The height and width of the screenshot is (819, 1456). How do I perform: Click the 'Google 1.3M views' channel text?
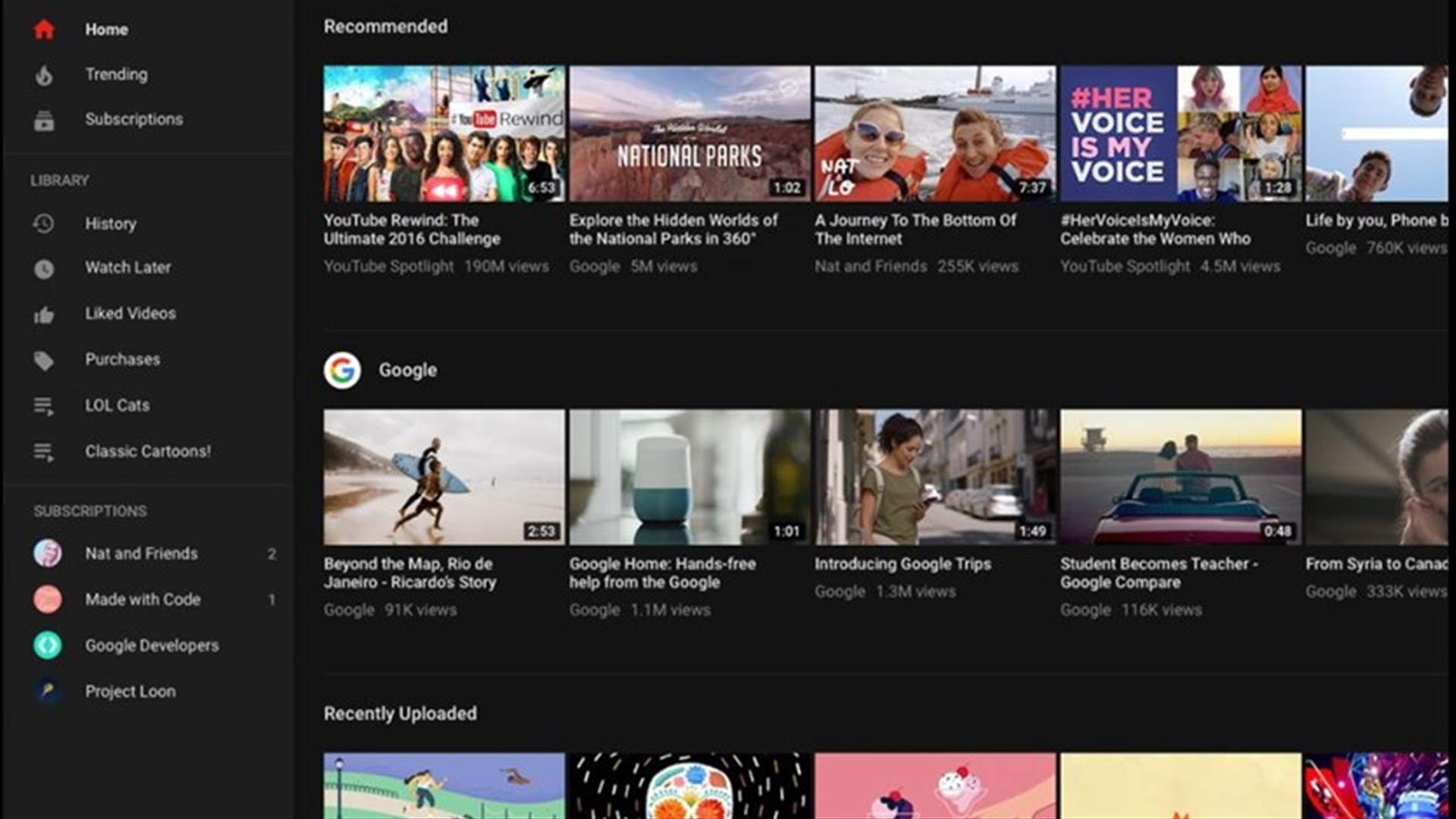tap(885, 591)
